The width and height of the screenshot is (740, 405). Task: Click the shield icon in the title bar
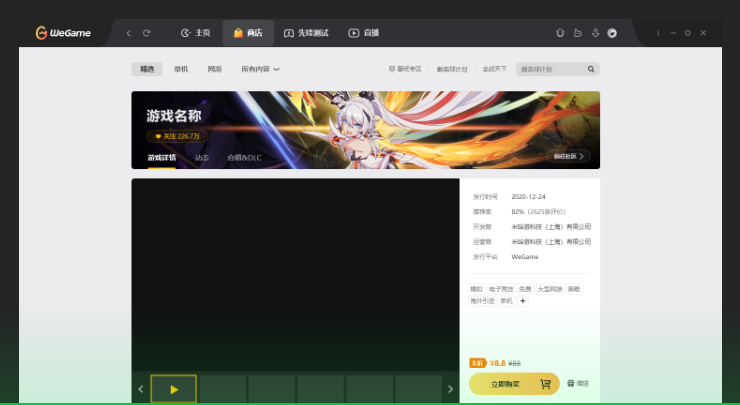coord(560,33)
